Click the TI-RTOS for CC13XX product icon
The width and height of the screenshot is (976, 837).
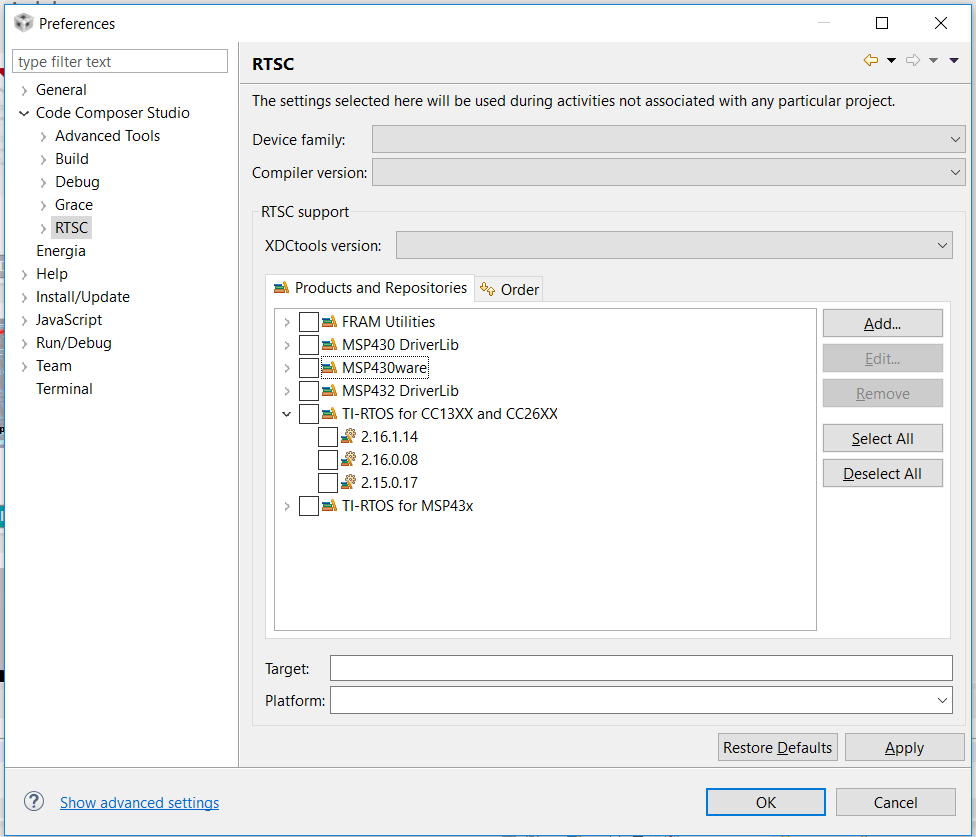tap(329, 414)
